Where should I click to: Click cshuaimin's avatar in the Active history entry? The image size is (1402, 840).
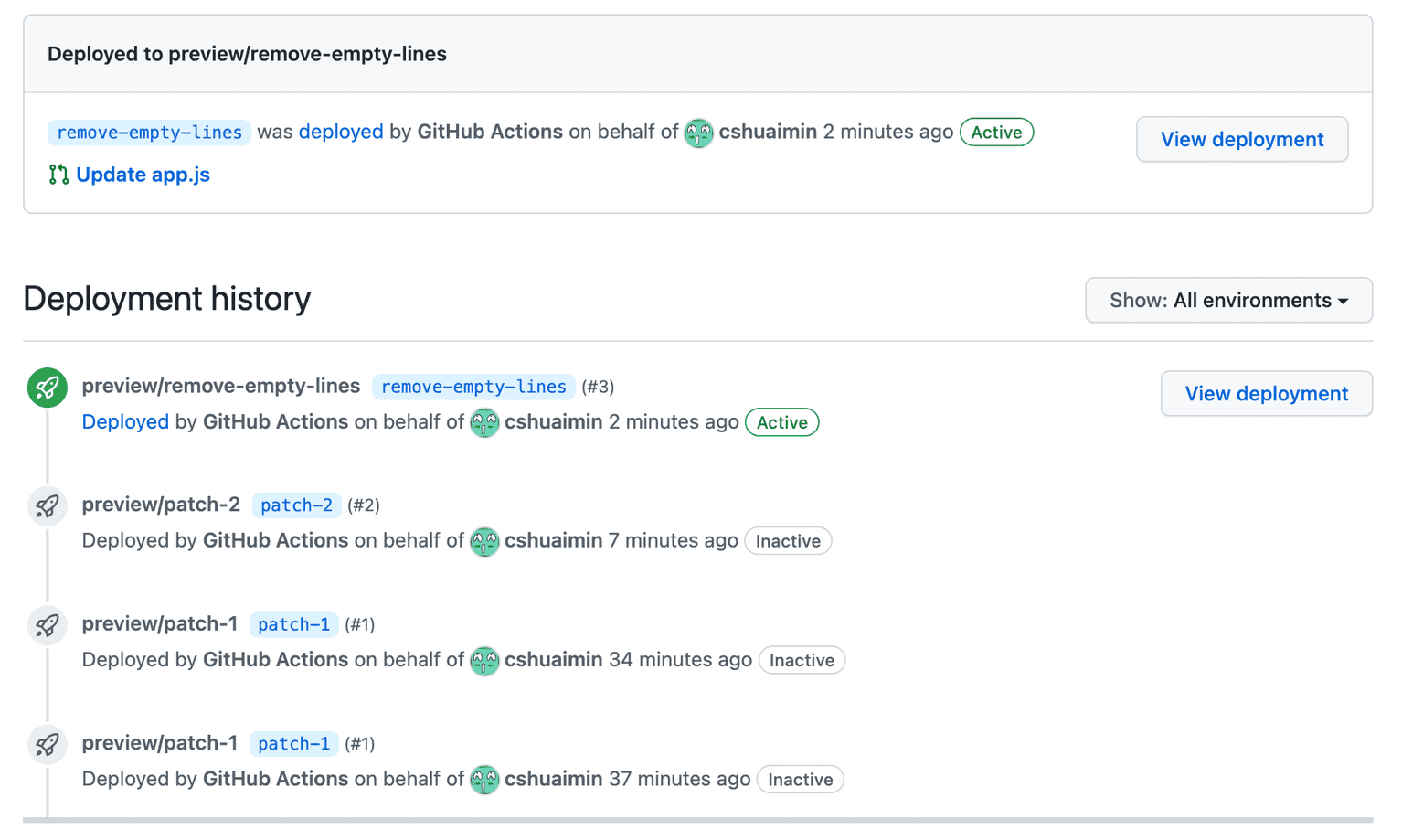pos(484,422)
